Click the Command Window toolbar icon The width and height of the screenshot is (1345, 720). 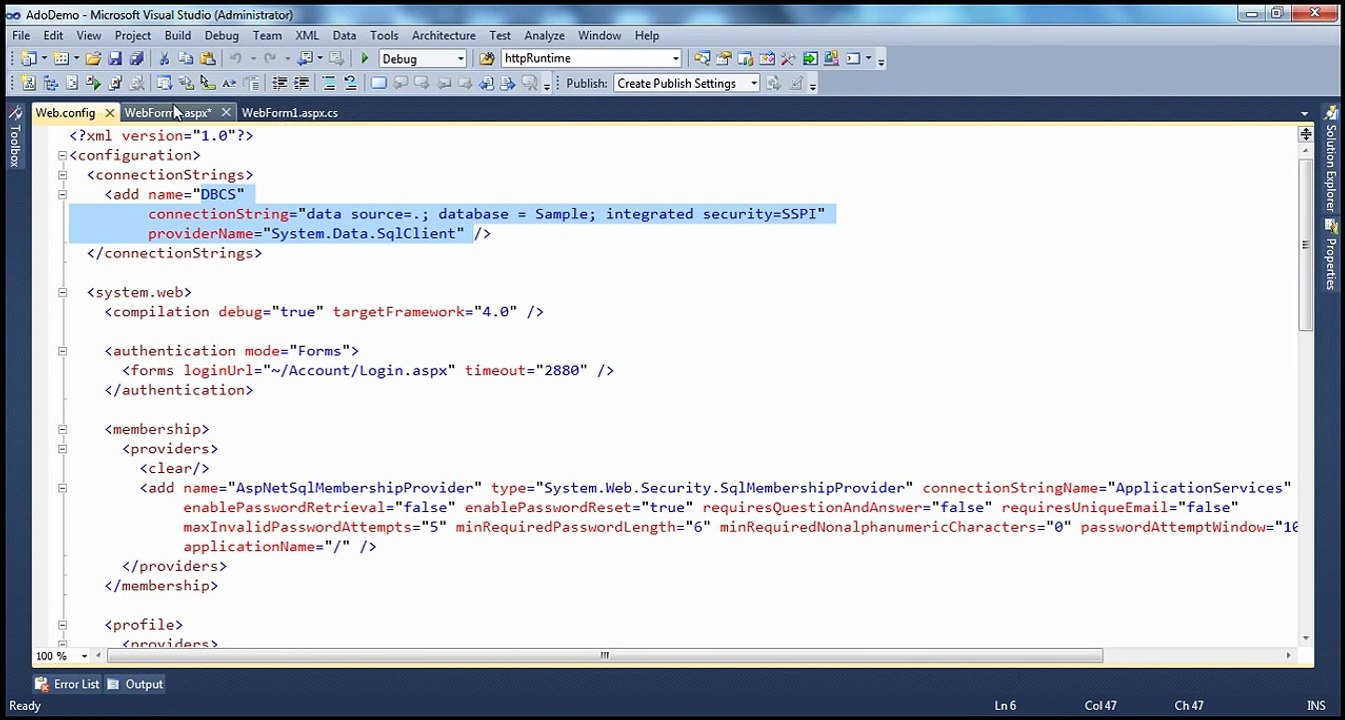pyautogui.click(x=853, y=59)
